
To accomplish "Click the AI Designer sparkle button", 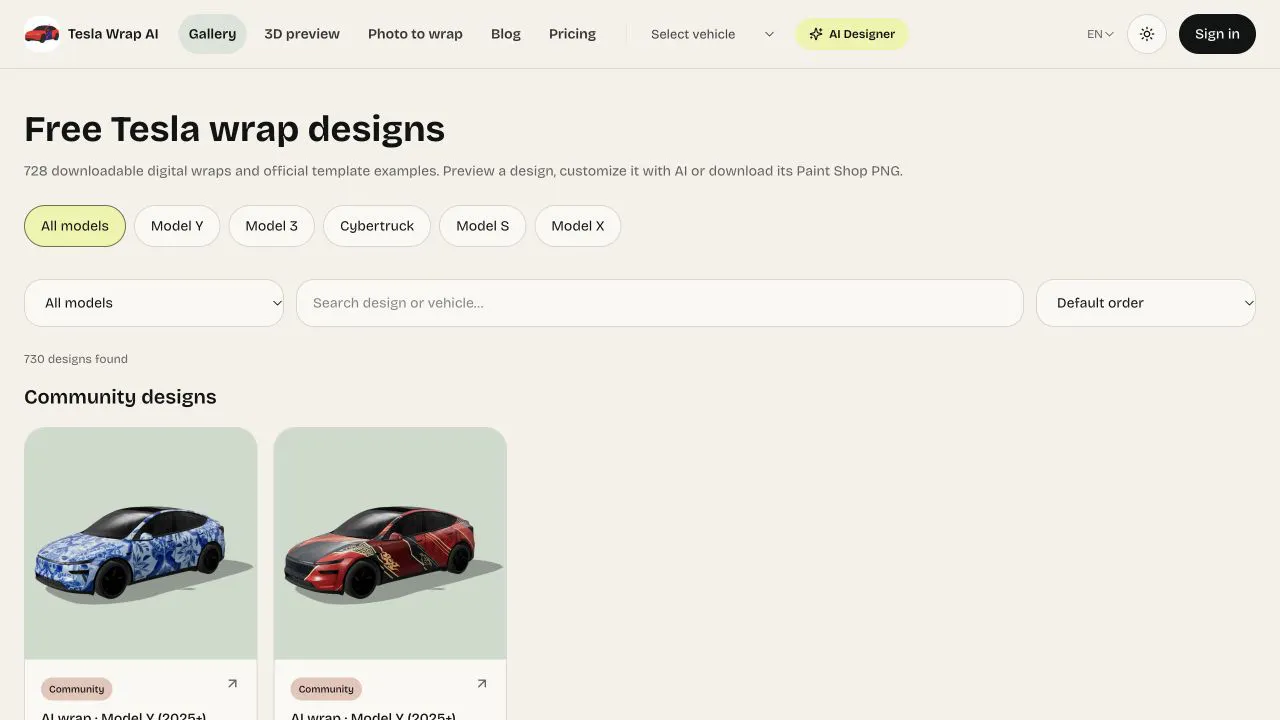I will (x=852, y=34).
